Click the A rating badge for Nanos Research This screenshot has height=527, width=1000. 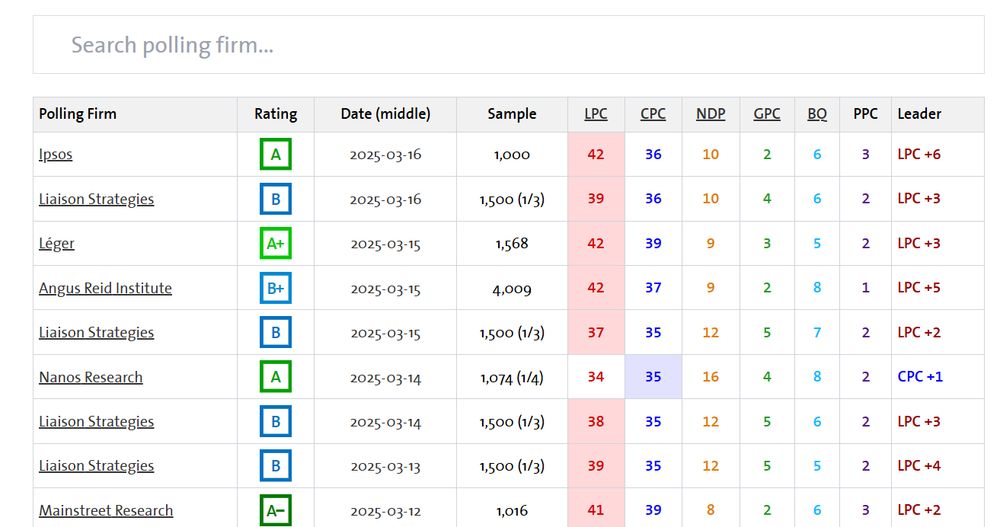276,376
